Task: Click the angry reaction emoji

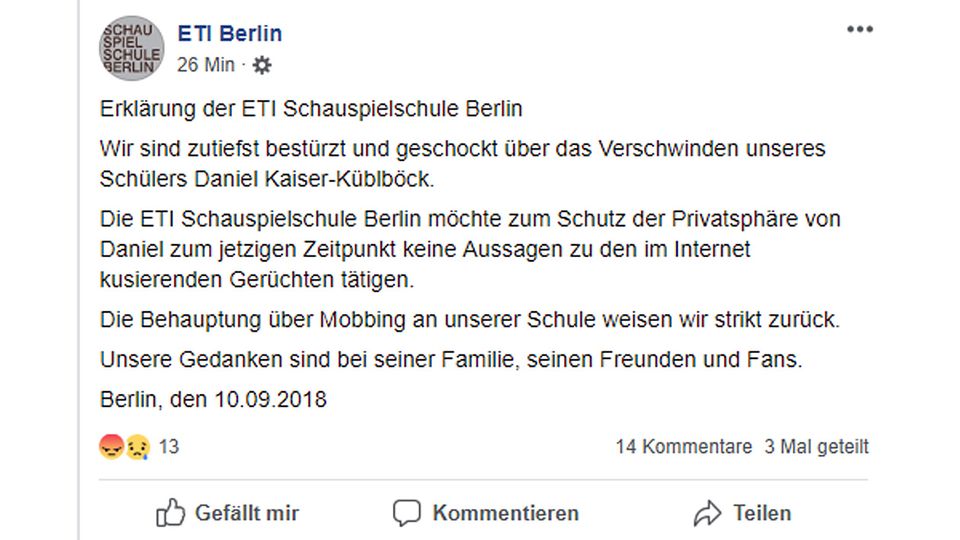Action: coord(111,447)
